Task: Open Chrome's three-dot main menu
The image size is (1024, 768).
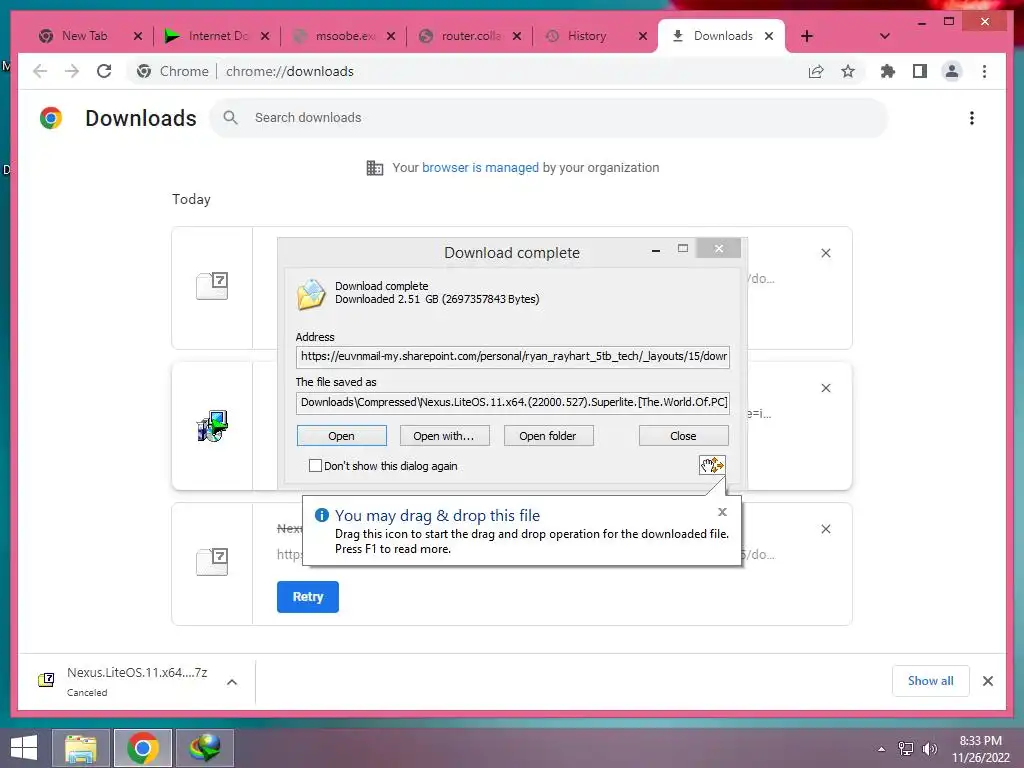Action: point(984,71)
